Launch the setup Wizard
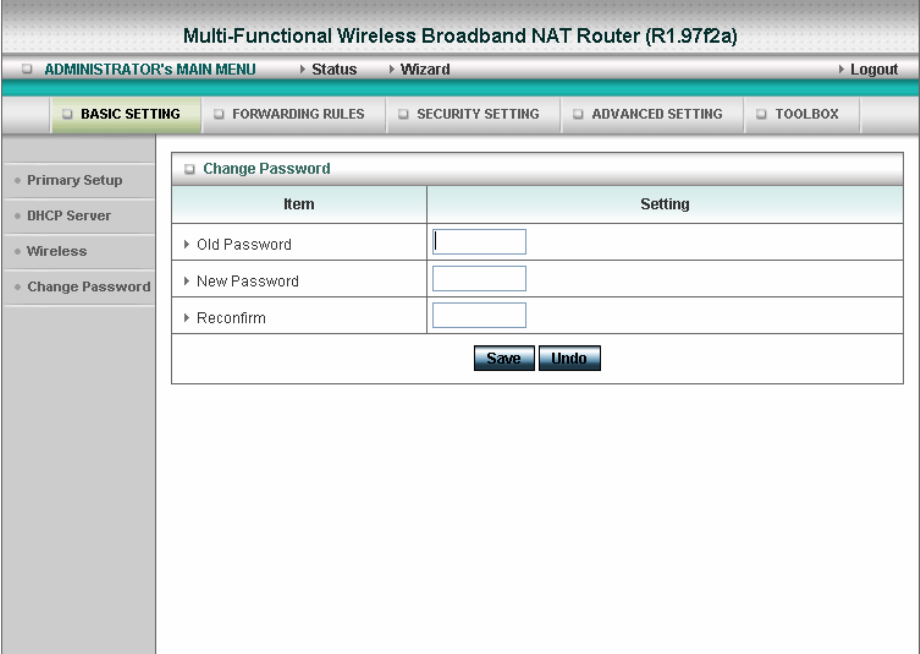This screenshot has height=654, width=920. [x=425, y=69]
